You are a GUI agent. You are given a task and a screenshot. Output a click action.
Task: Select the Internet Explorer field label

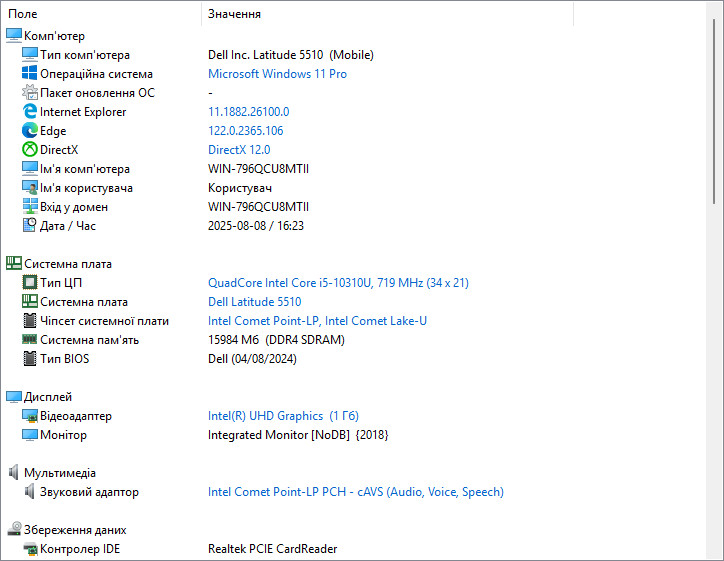pos(83,112)
